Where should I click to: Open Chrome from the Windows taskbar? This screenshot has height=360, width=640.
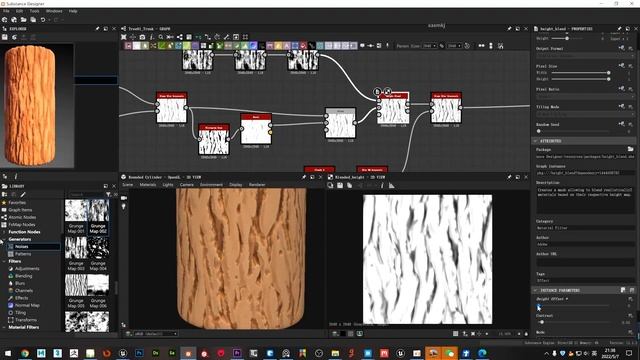[25, 353]
